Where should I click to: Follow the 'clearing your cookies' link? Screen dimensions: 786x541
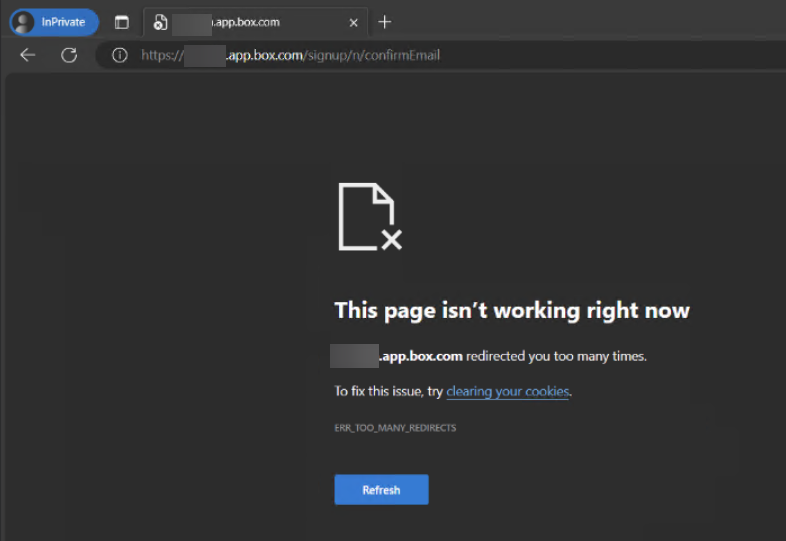click(x=508, y=391)
